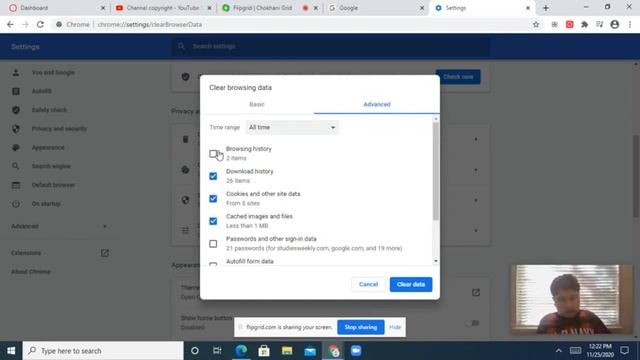Image resolution: width=640 pixels, height=360 pixels.
Task: Reload the page with refresh icon
Action: (40, 24)
